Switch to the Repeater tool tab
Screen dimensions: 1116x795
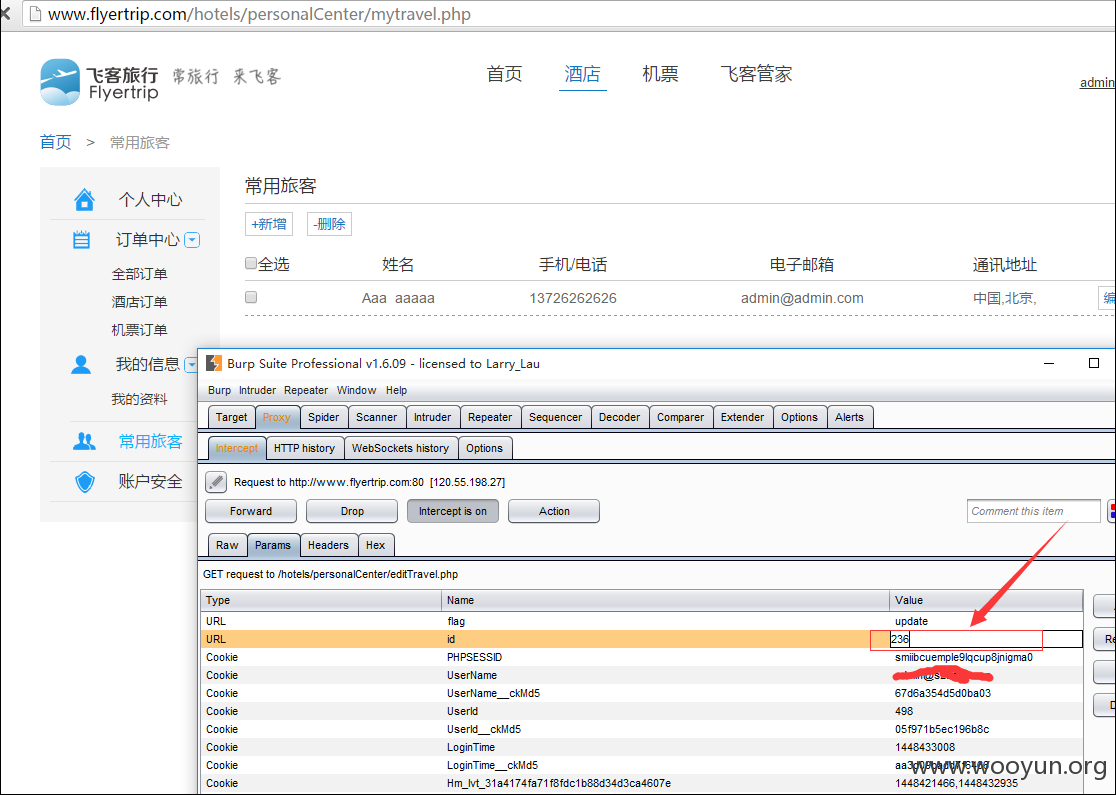pyautogui.click(x=490, y=417)
